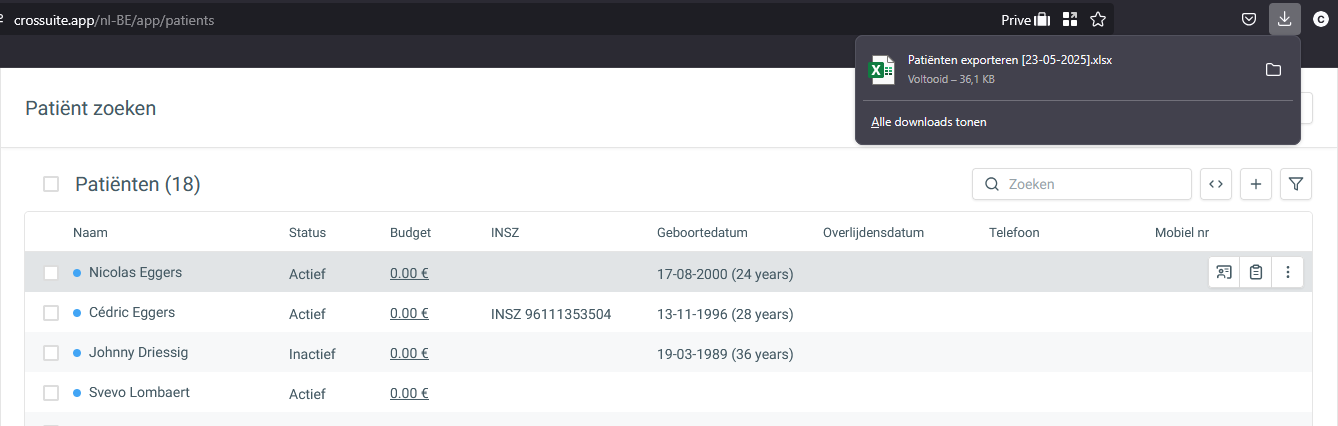Check the box for Cédric Eggers
Screen dimensions: 1338x426
click(51, 313)
